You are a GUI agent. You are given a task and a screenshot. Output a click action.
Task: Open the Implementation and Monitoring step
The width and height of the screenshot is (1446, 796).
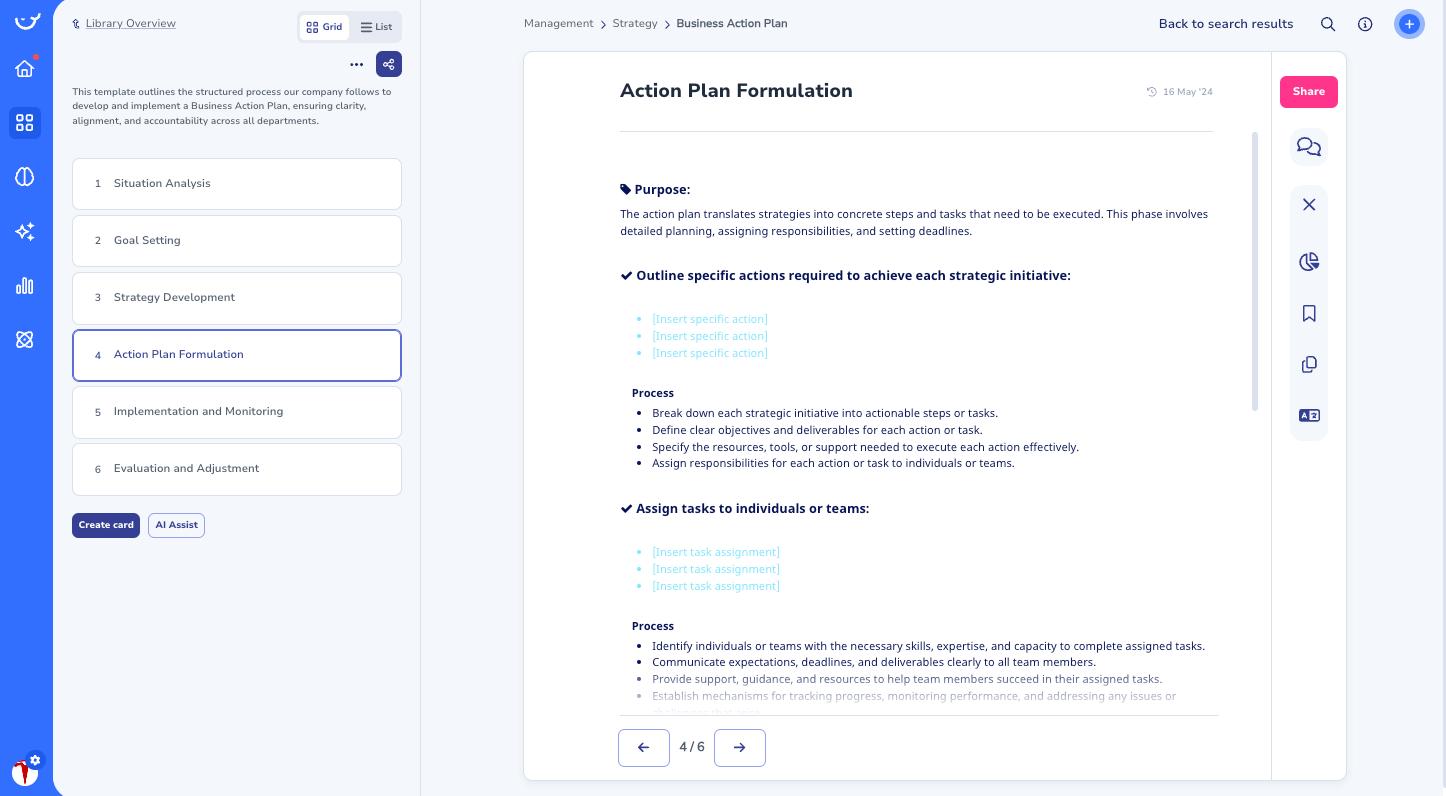coord(236,411)
